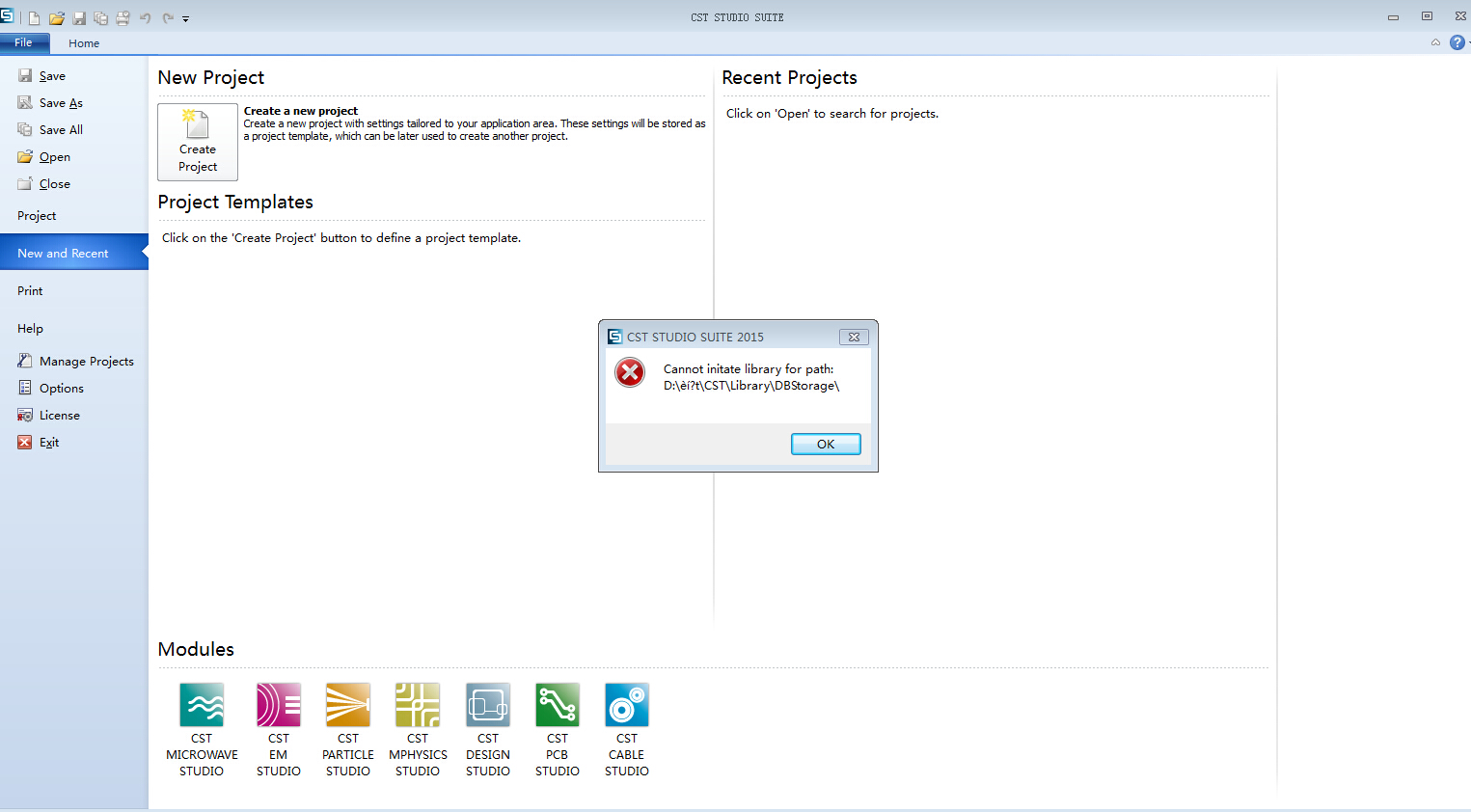Launch CST PARTICLE STUDIO module
The height and width of the screenshot is (812, 1471).
click(348, 730)
